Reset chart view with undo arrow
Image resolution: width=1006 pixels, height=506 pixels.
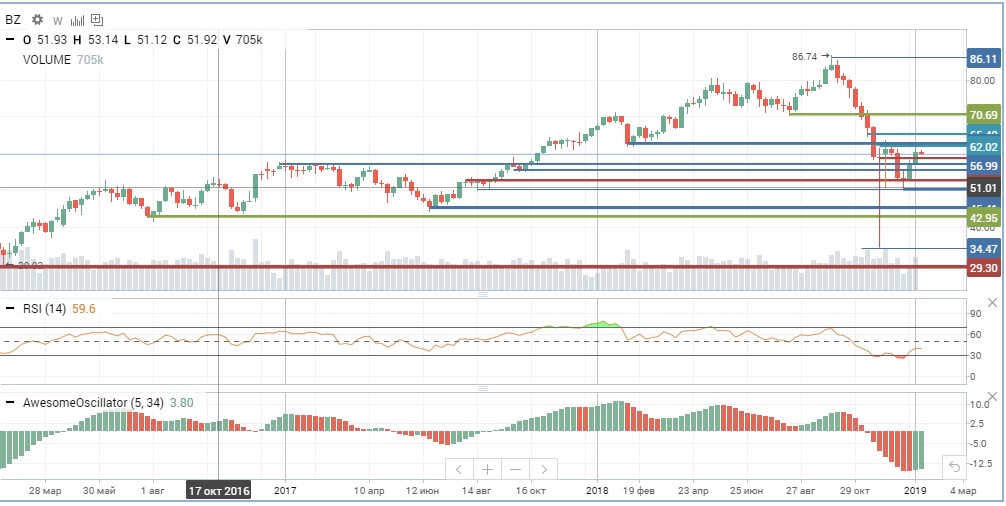point(954,466)
